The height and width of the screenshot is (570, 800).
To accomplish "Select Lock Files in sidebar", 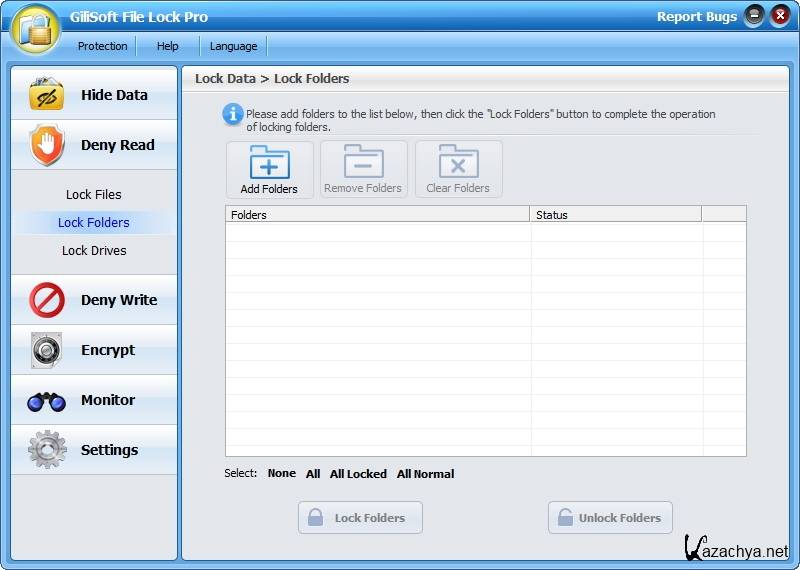I will coord(94,195).
